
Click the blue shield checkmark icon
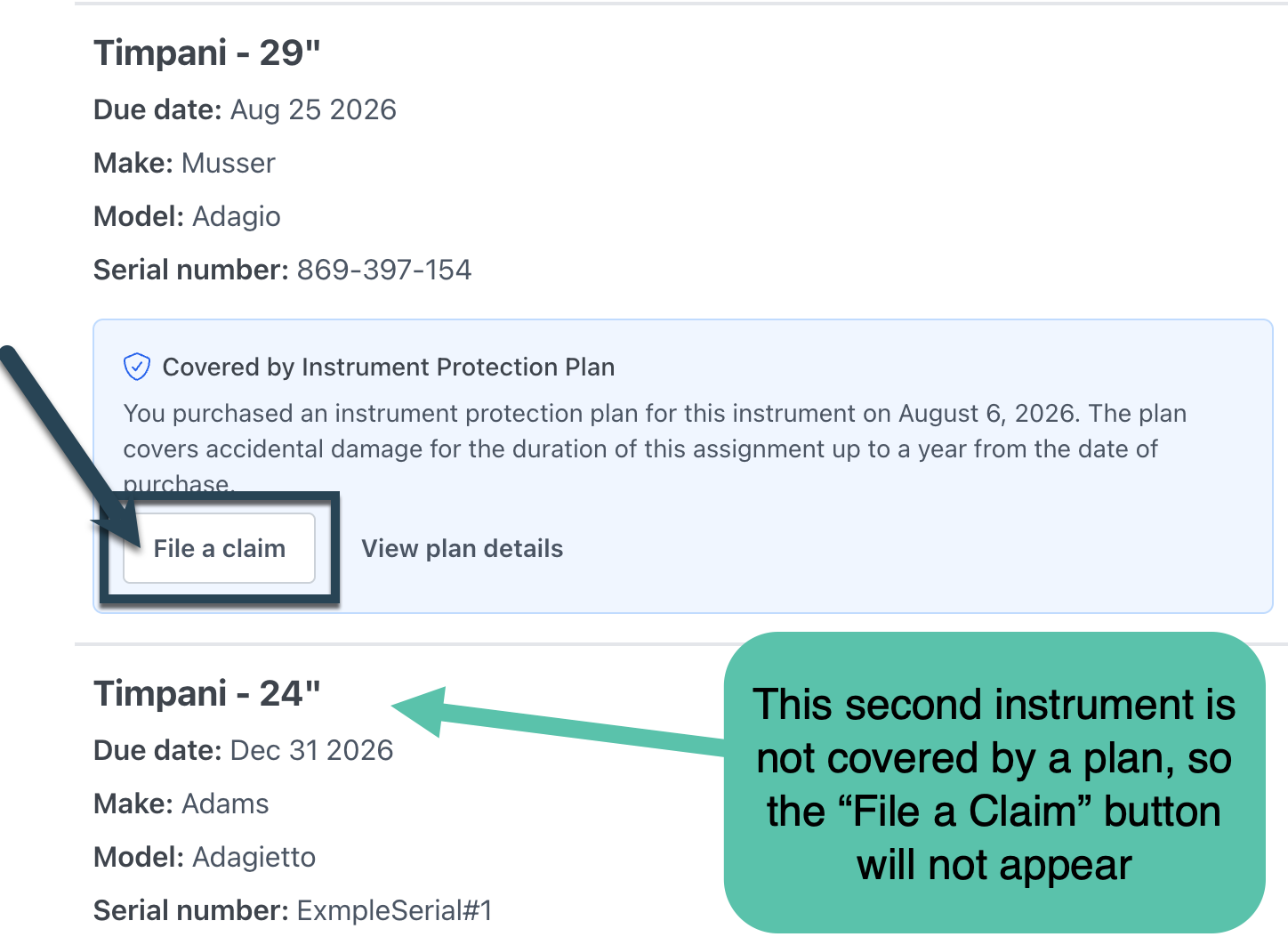click(x=137, y=367)
